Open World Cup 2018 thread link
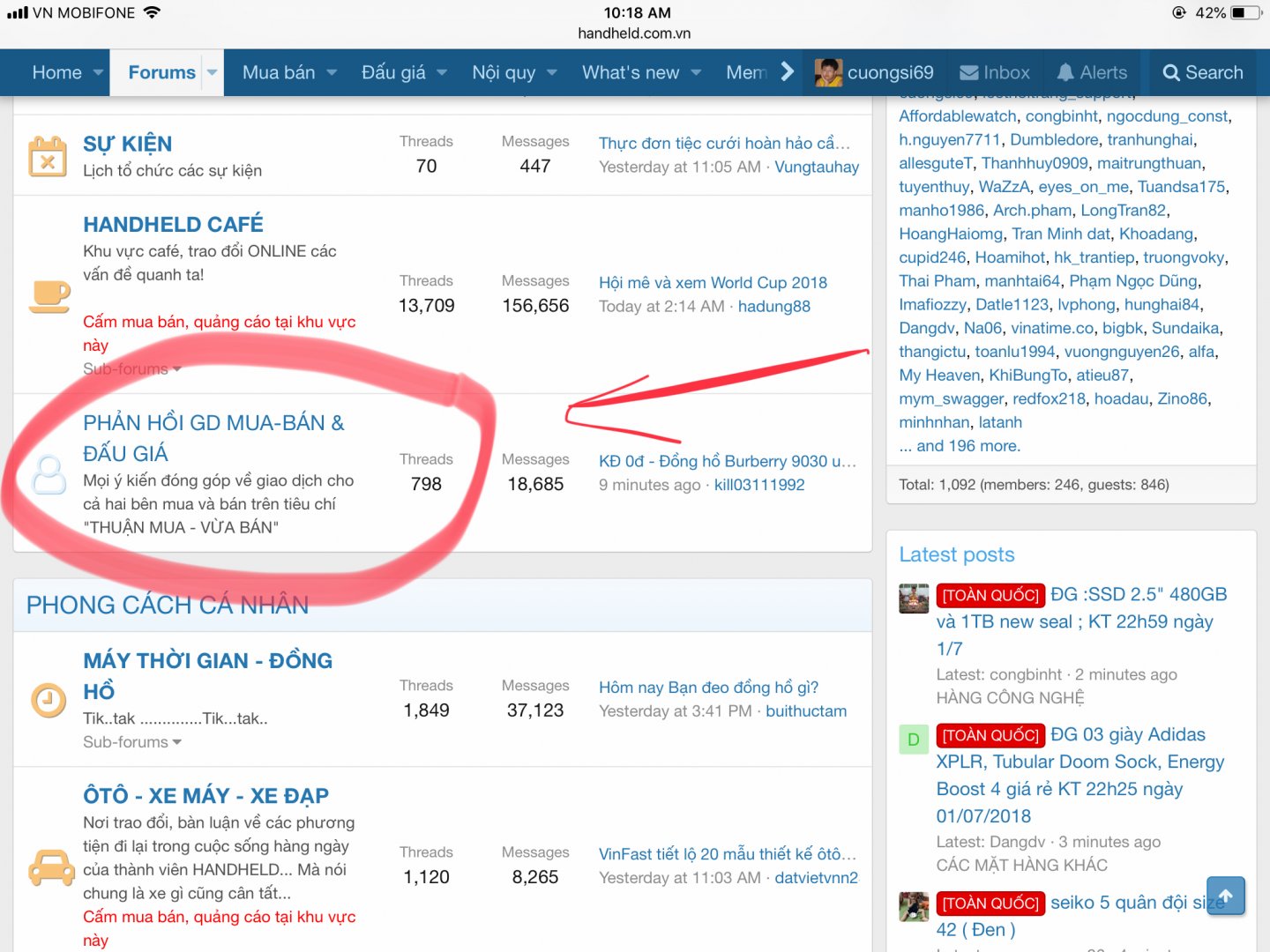This screenshot has height=952, width=1270. tap(713, 282)
